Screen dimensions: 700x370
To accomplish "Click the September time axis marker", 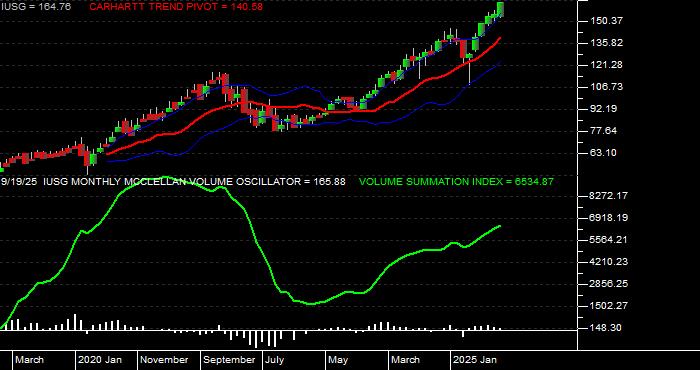I will pyautogui.click(x=230, y=360).
